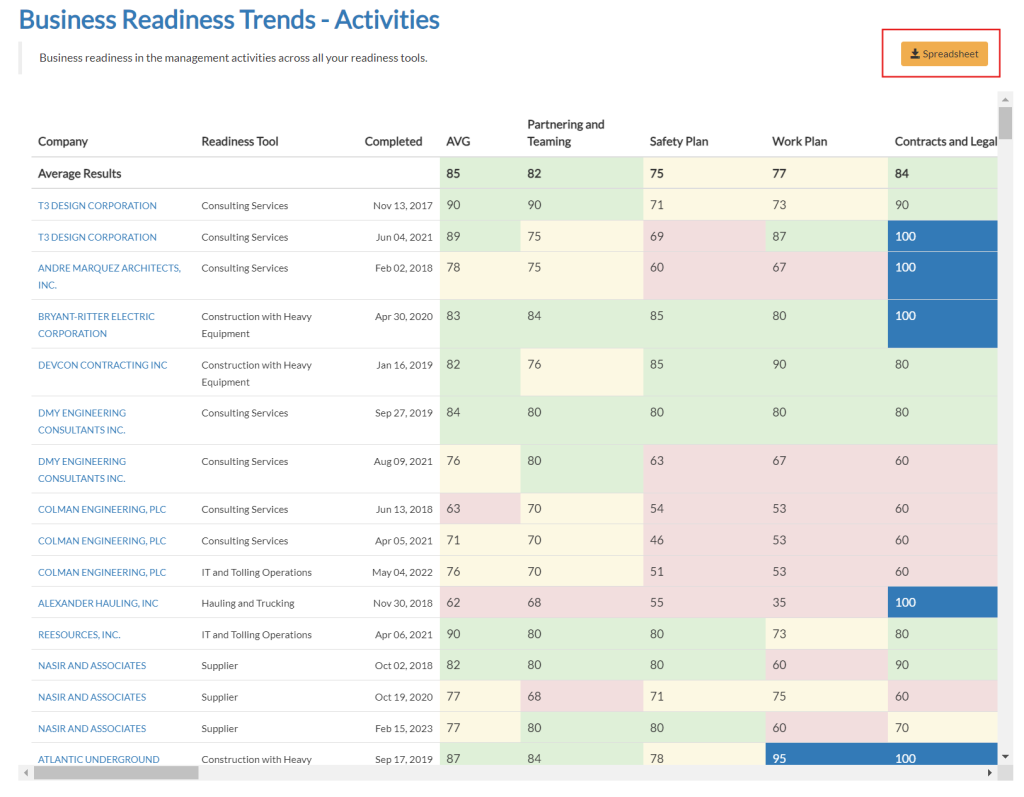Click the AVG column header
1024x797 pixels.
coord(457,142)
